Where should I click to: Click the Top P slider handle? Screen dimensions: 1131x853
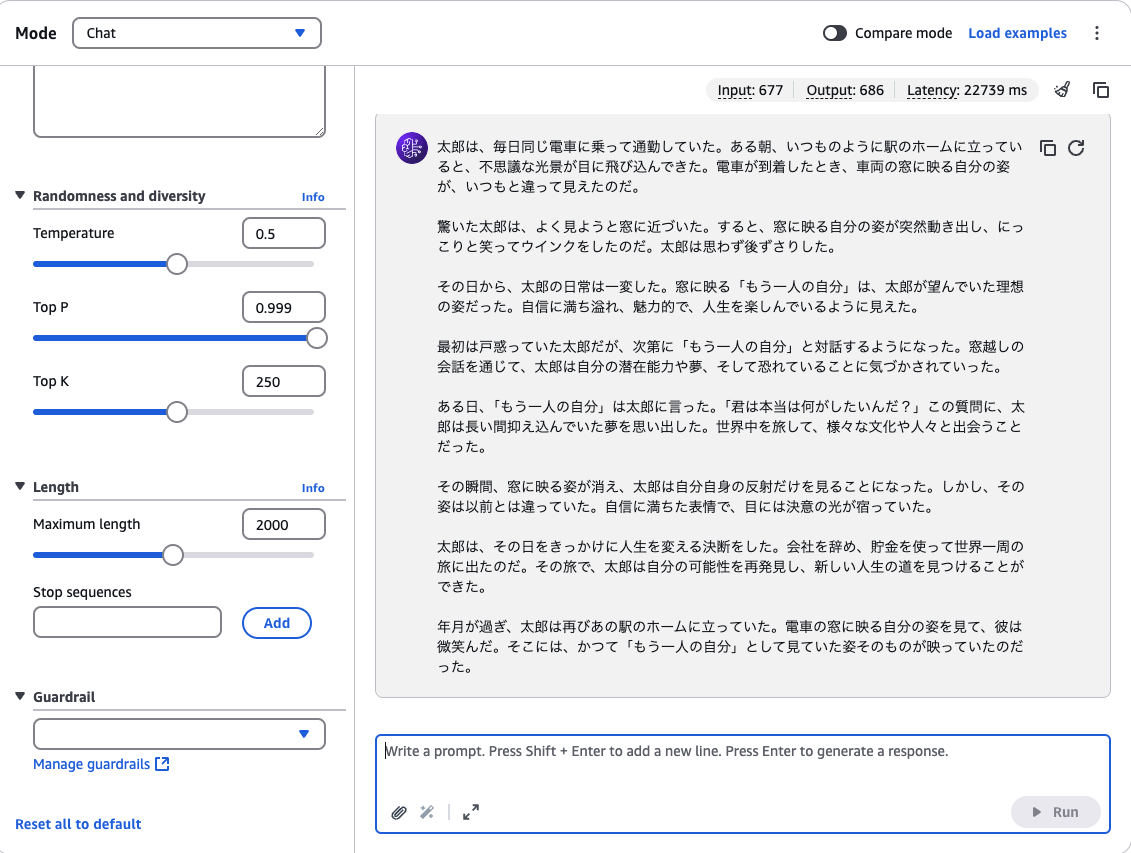[317, 338]
